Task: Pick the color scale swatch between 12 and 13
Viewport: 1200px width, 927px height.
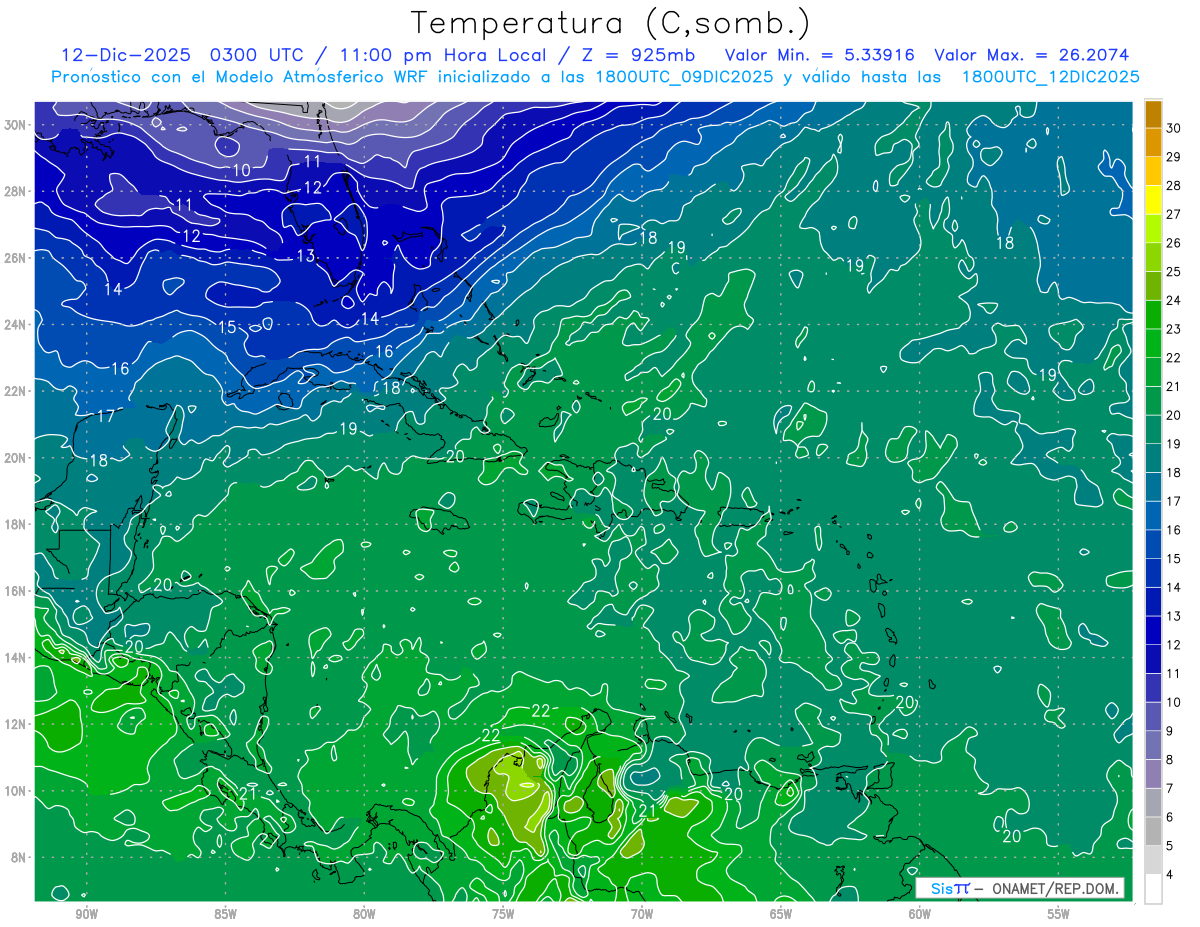Action: 1153,631
